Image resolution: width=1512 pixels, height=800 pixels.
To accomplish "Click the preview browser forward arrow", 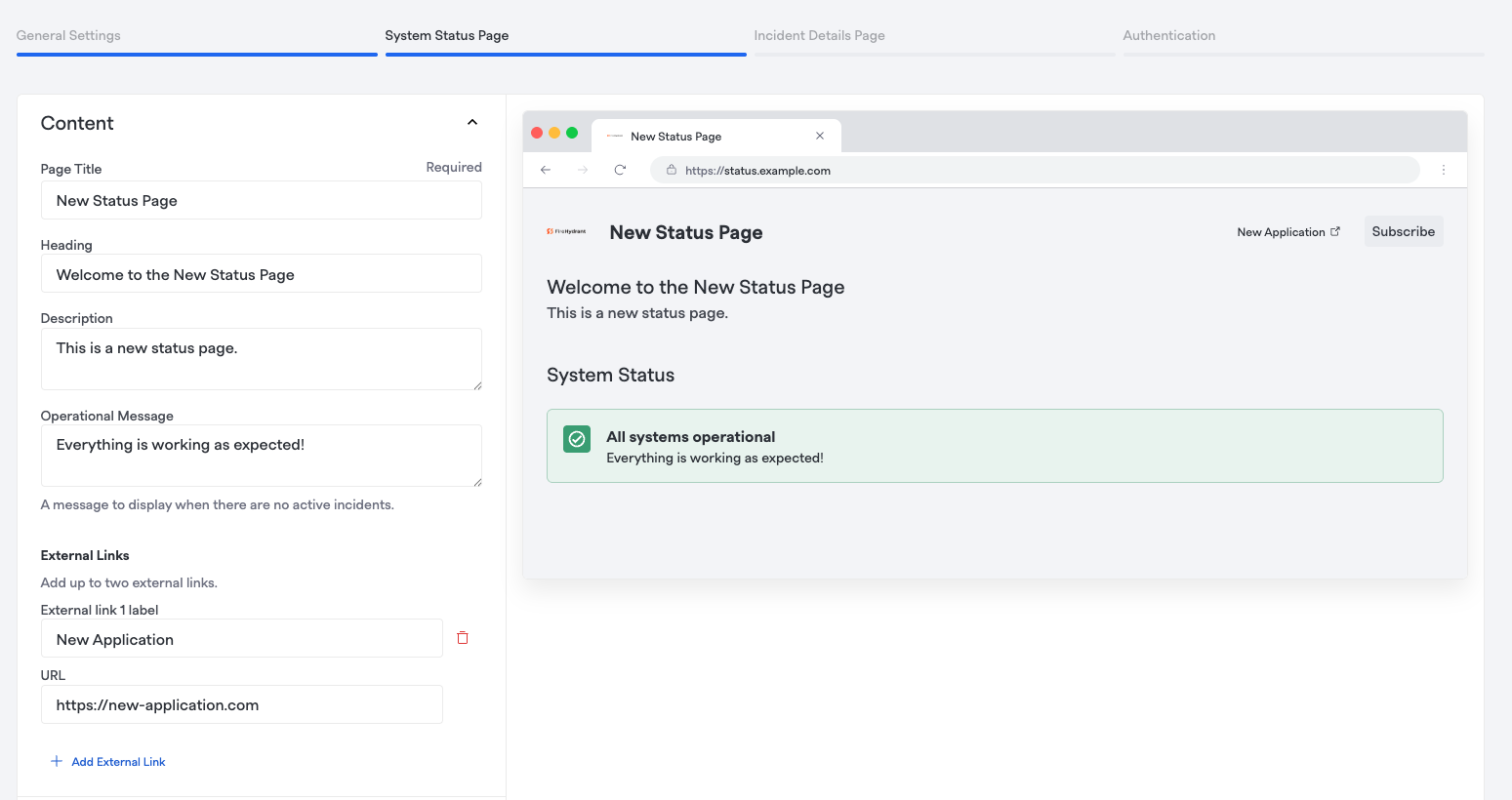I will pos(583,170).
